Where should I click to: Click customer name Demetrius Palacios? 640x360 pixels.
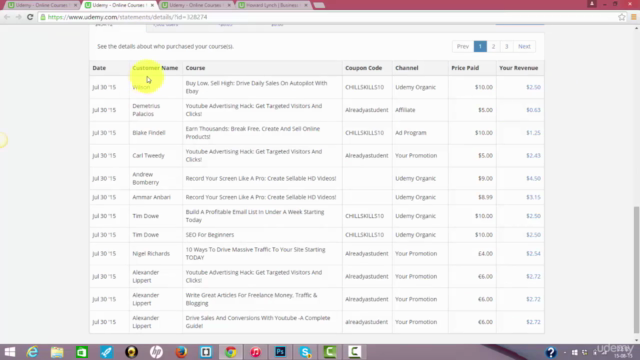click(146, 110)
